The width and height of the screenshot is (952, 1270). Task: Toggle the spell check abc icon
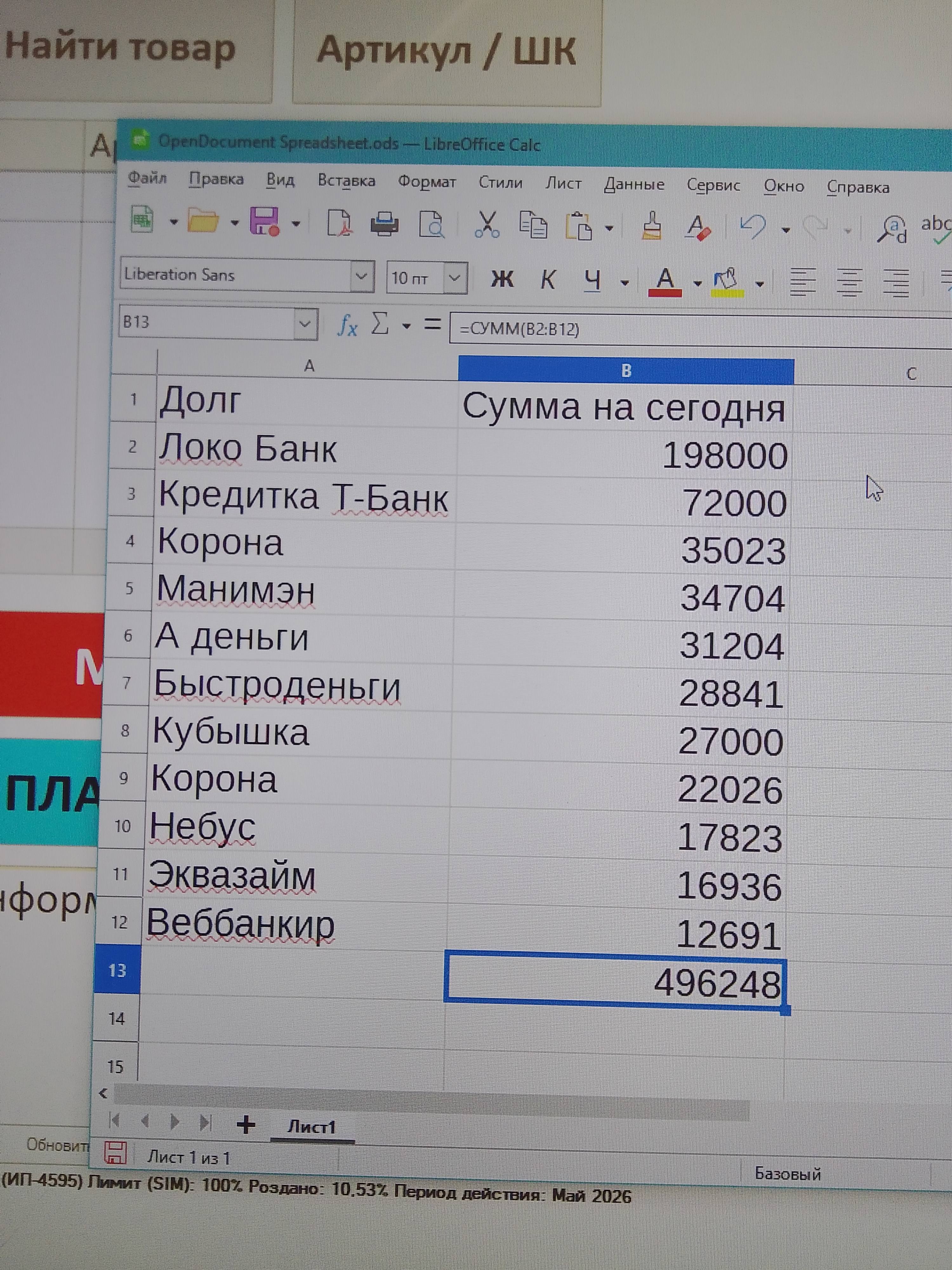pos(936,229)
